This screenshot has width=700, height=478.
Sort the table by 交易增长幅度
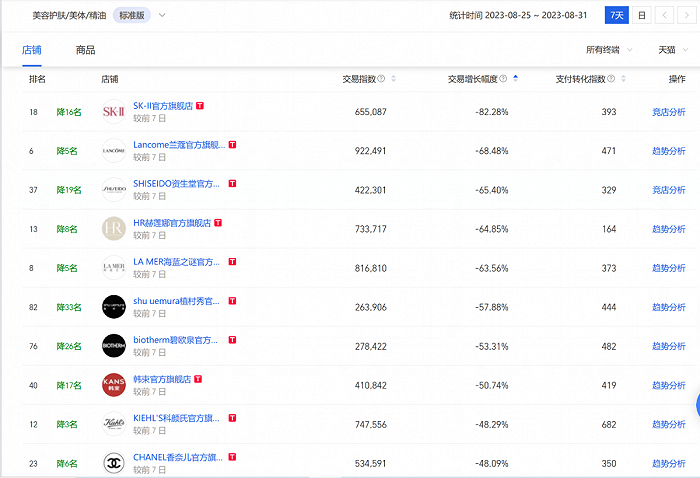(516, 79)
